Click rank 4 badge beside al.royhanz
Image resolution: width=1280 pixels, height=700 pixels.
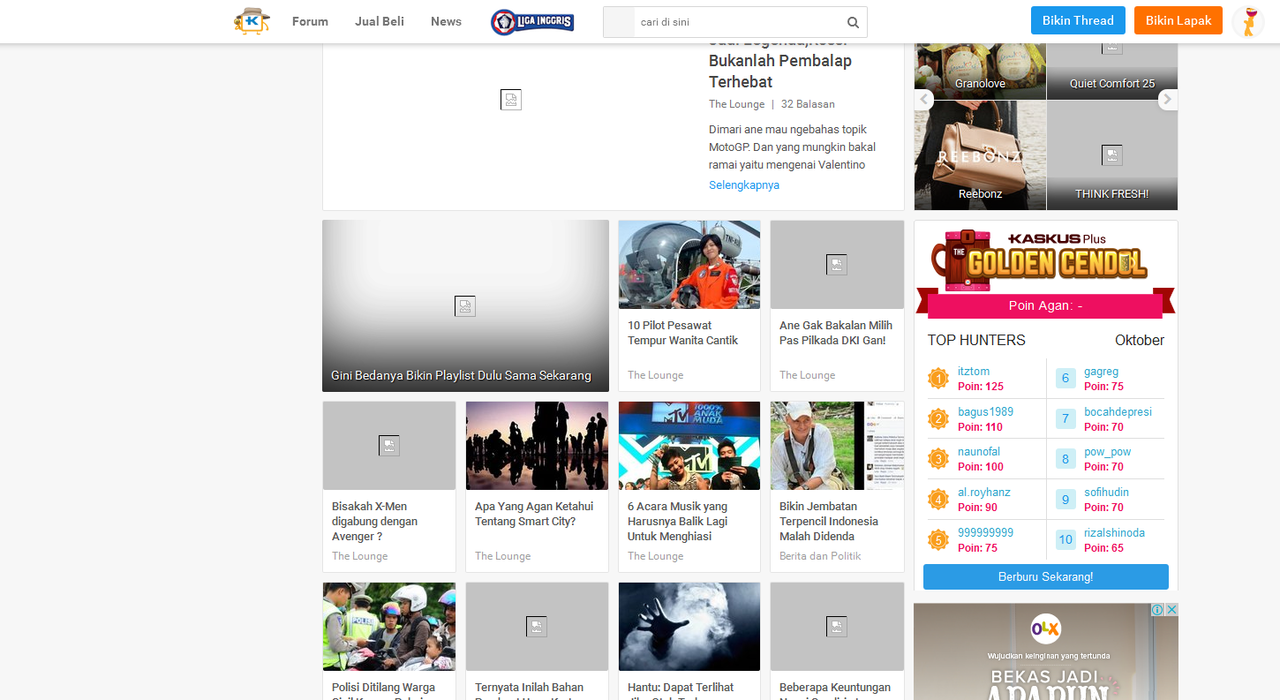tap(938, 499)
